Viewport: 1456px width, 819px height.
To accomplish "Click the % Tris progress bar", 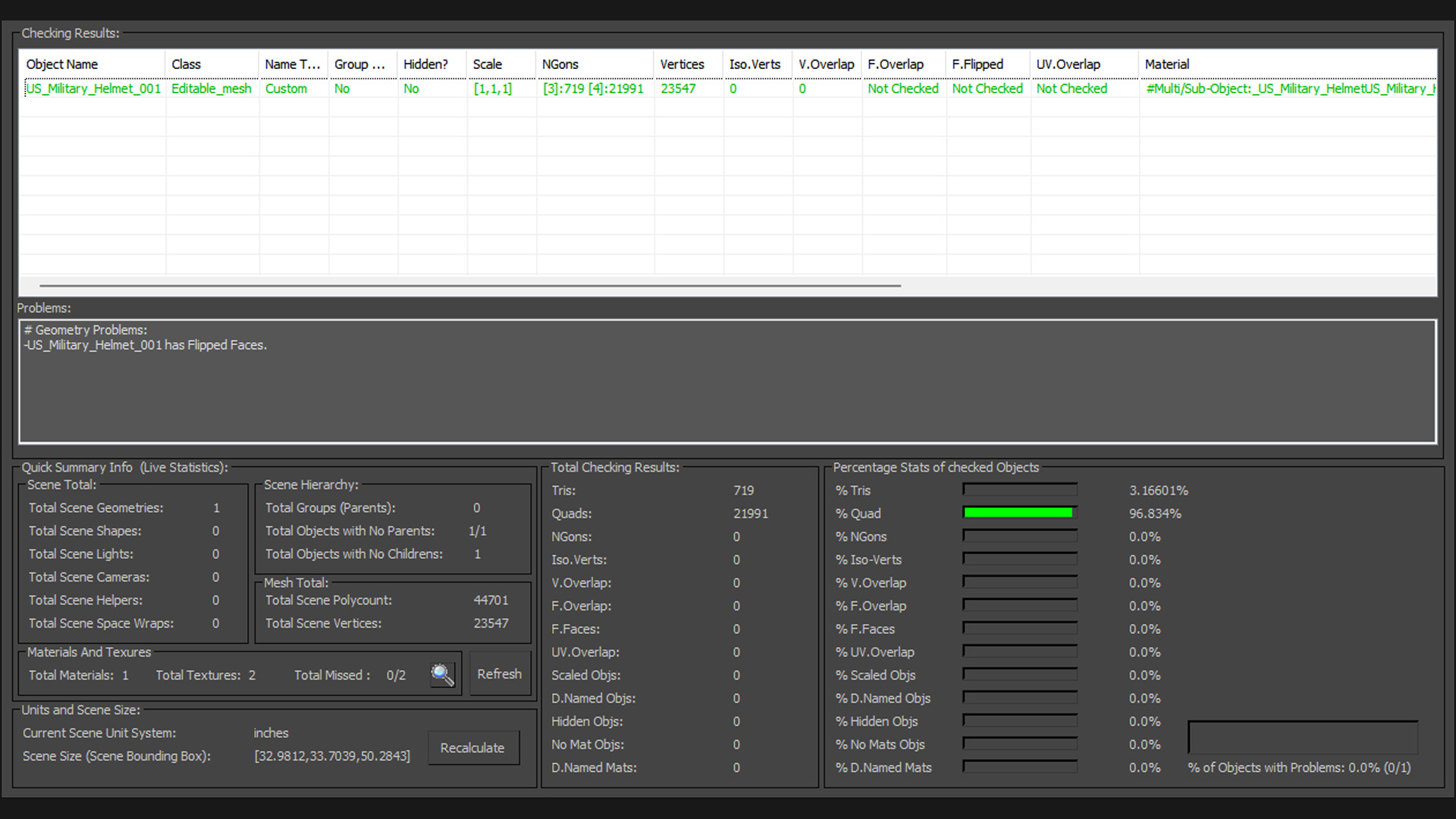I will pyautogui.click(x=1019, y=490).
